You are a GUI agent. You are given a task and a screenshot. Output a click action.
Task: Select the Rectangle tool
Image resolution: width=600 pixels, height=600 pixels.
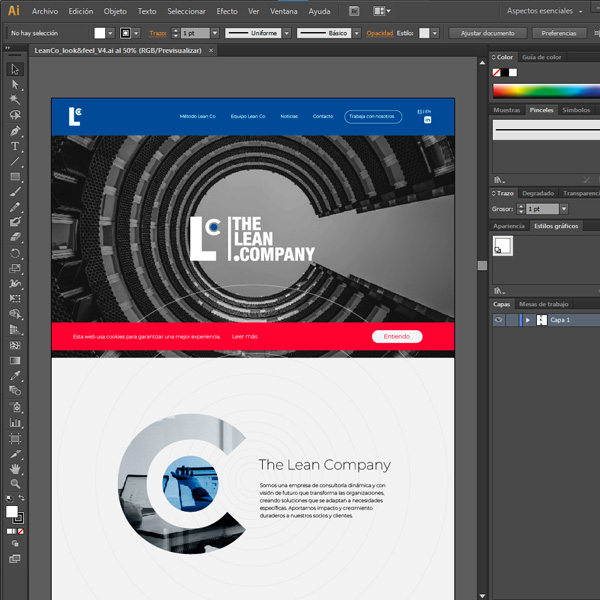15,176
